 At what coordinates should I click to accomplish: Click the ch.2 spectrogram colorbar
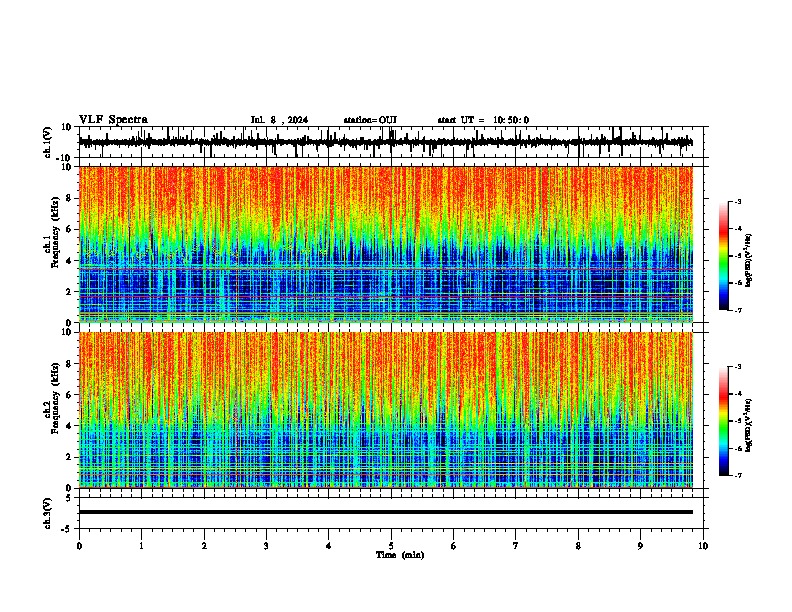pyautogui.click(x=724, y=421)
